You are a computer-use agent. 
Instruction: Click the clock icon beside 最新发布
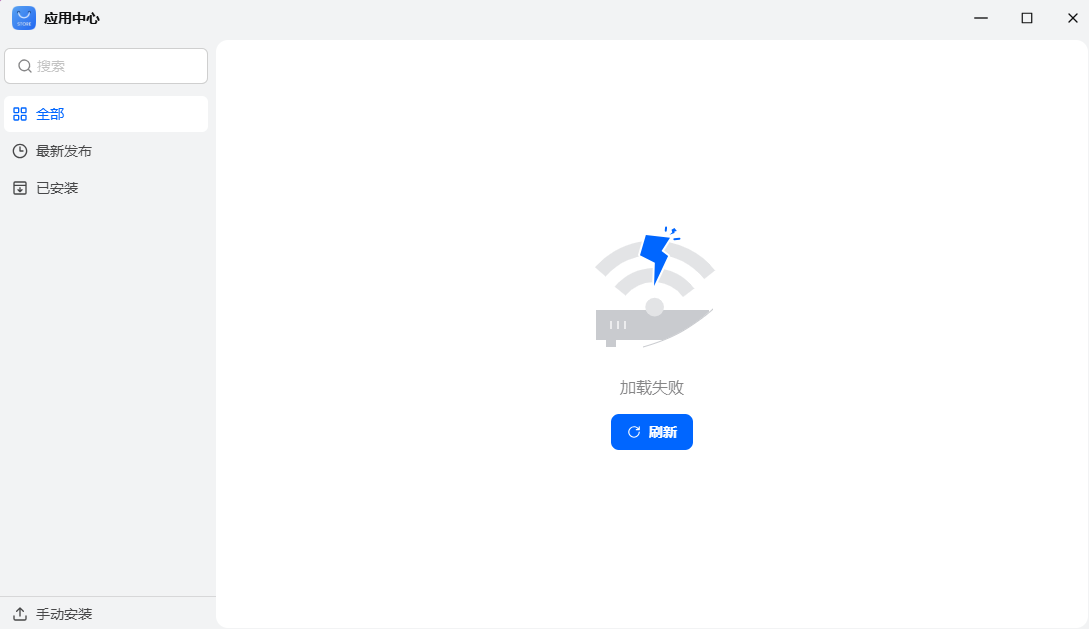(20, 151)
